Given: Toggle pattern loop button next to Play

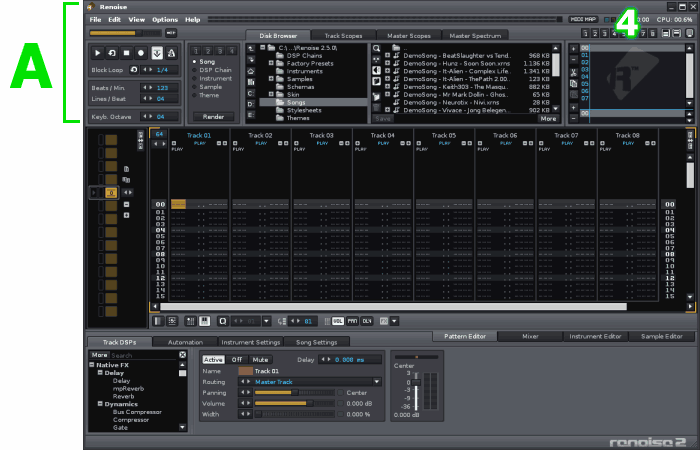Looking at the screenshot, I should tap(112, 53).
